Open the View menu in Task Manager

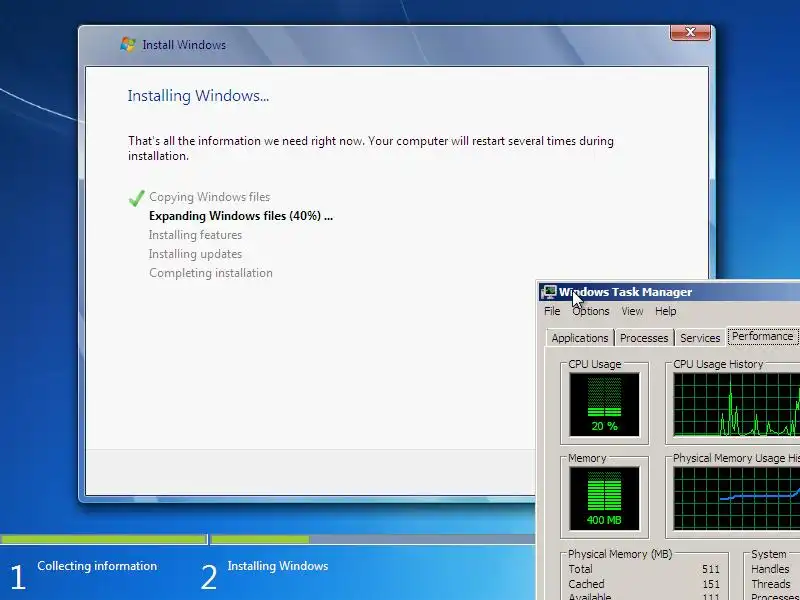pos(632,311)
